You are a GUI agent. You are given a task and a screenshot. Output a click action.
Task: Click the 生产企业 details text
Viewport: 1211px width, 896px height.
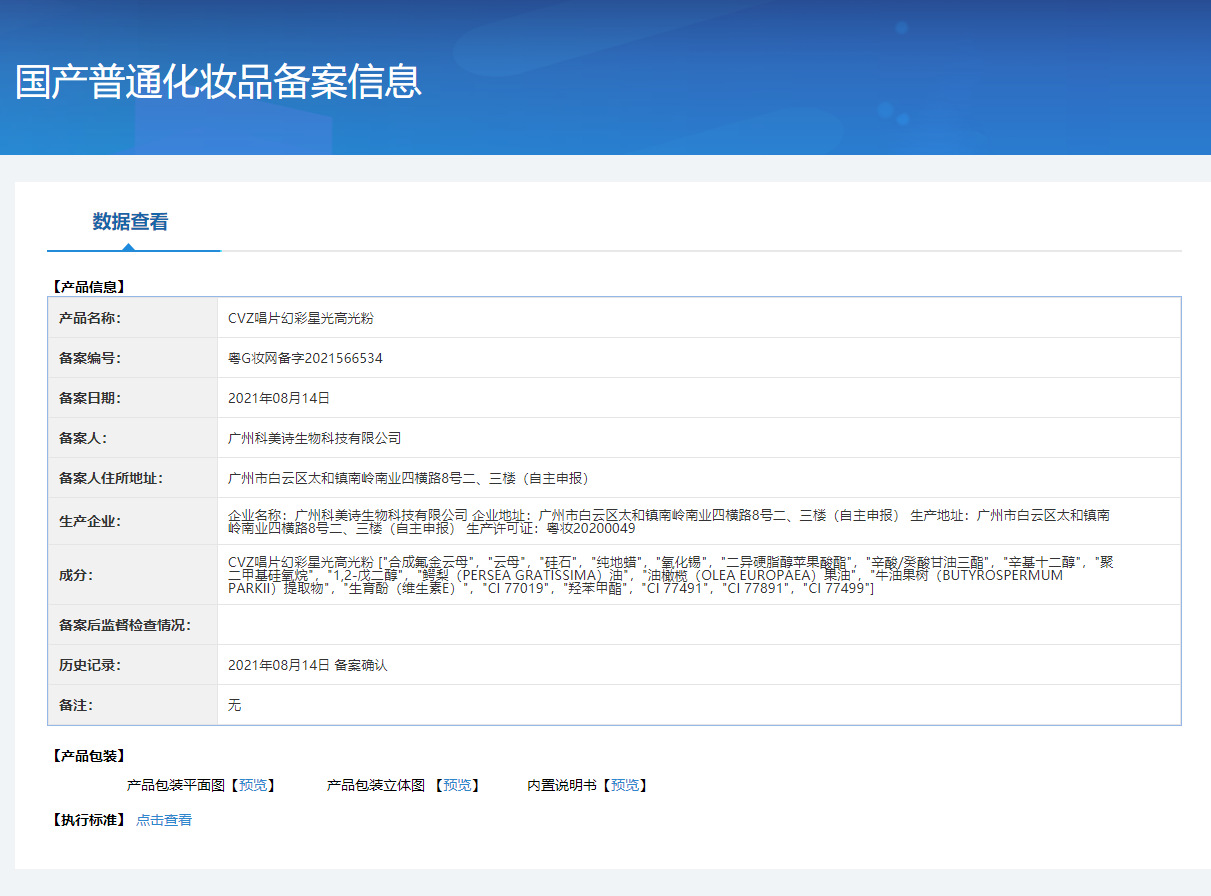click(669, 521)
